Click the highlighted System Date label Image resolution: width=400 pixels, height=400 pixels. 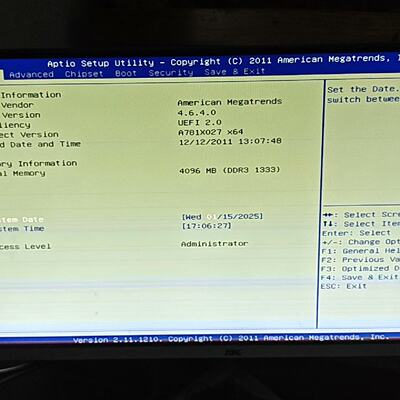click(x=22, y=220)
